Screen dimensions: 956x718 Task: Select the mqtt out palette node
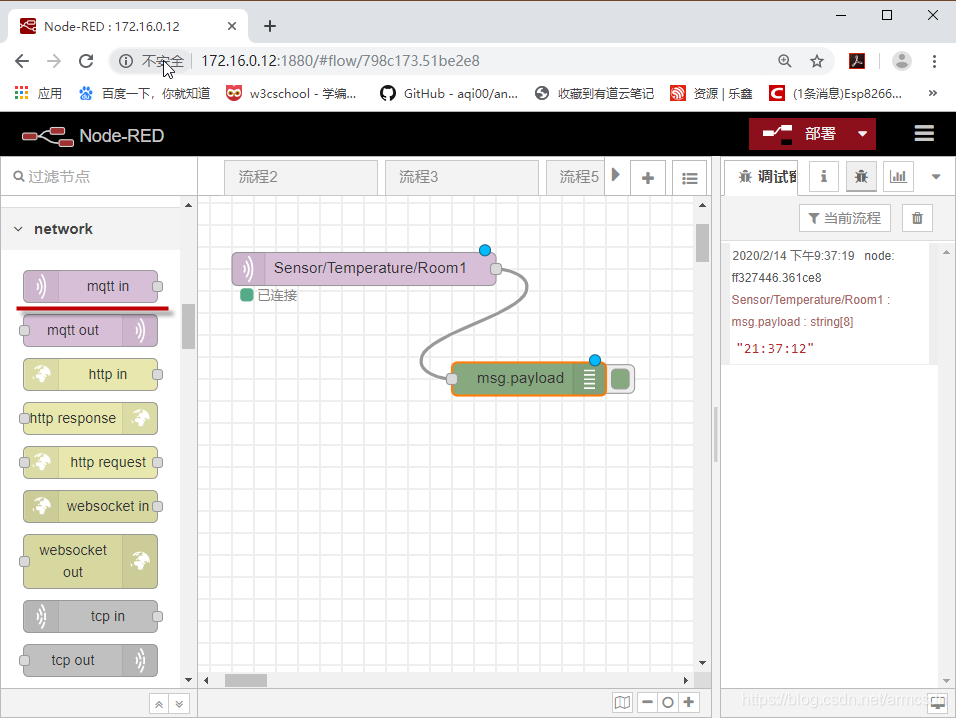tap(90, 330)
